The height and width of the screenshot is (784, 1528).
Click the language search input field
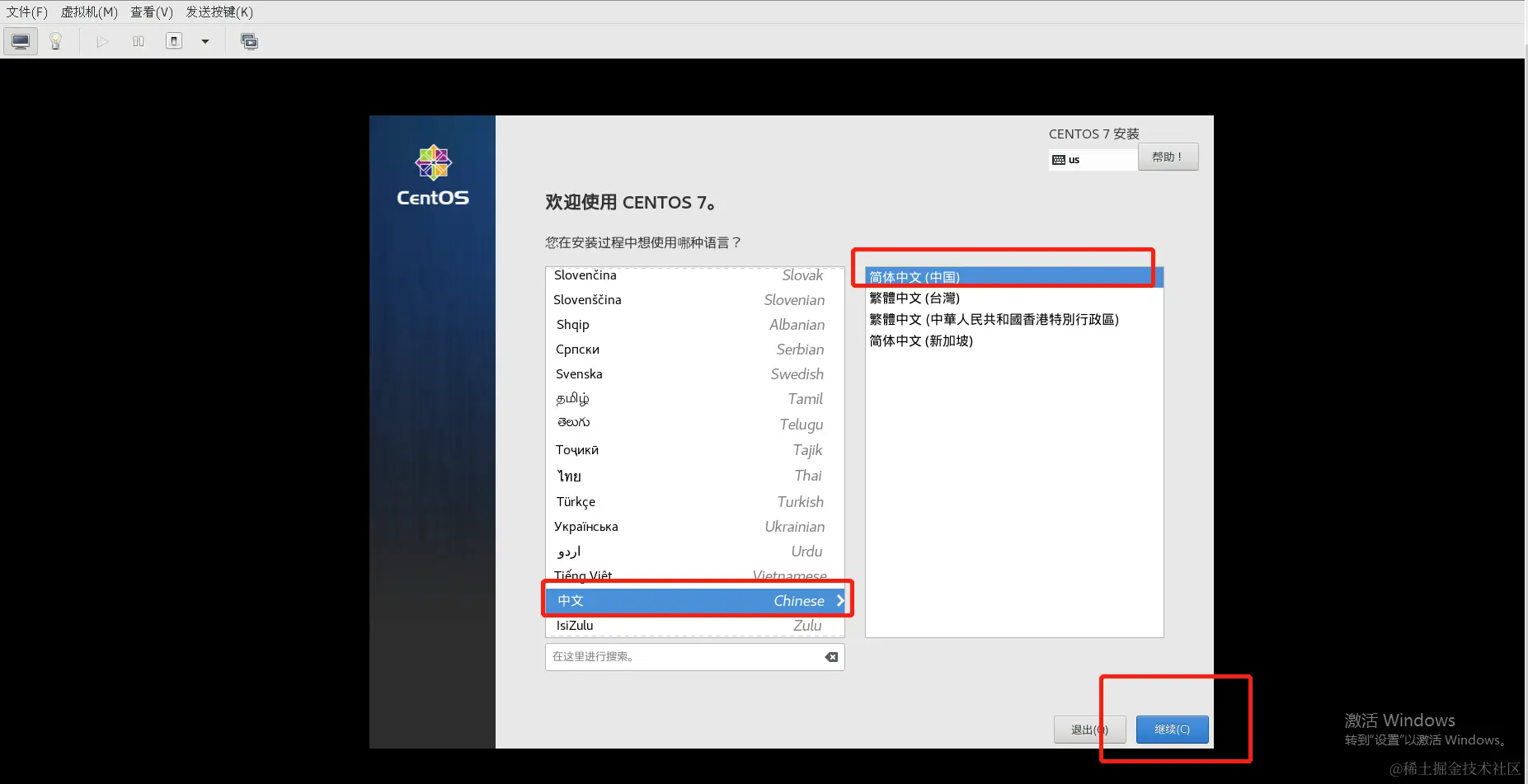pyautogui.click(x=684, y=657)
